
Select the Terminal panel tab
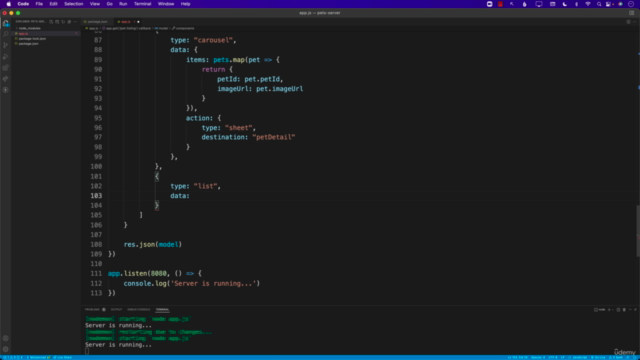pyautogui.click(x=162, y=310)
